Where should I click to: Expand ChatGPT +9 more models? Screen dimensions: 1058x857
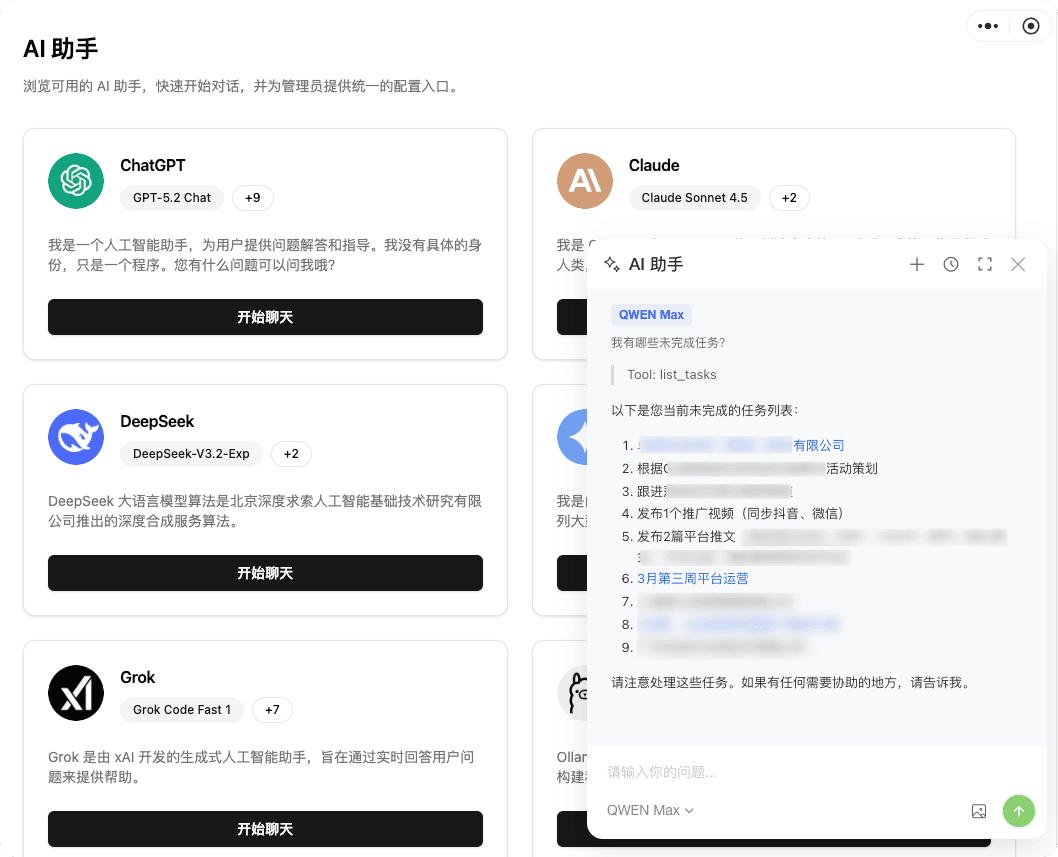point(252,198)
